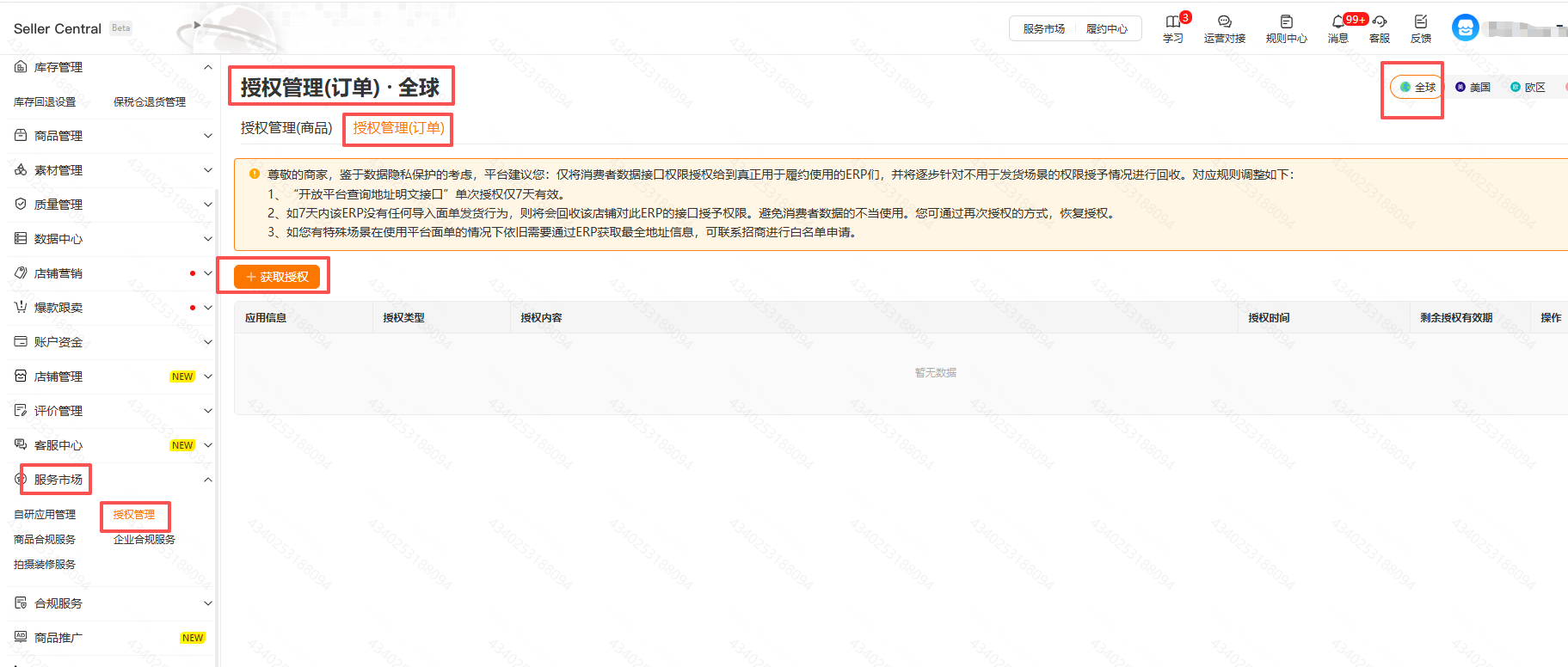This screenshot has height=667, width=1568.
Task: Click the 获取授权 button
Action: pyautogui.click(x=277, y=277)
